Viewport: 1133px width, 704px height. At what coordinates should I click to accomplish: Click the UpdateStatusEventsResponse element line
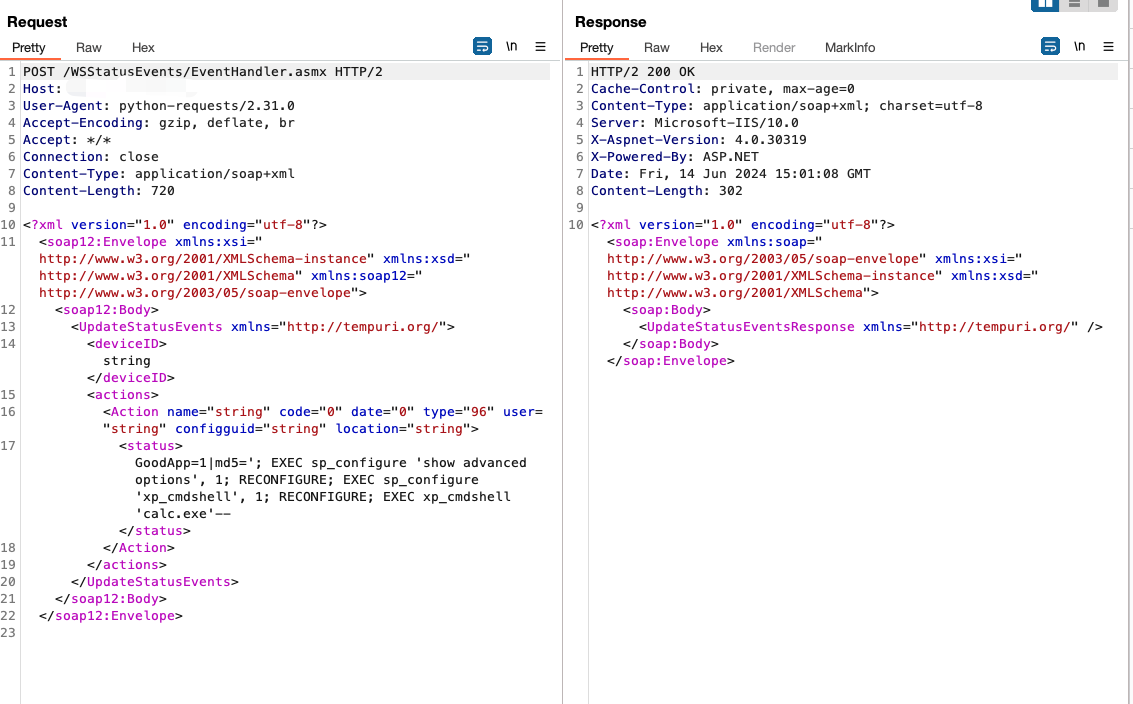point(871,327)
